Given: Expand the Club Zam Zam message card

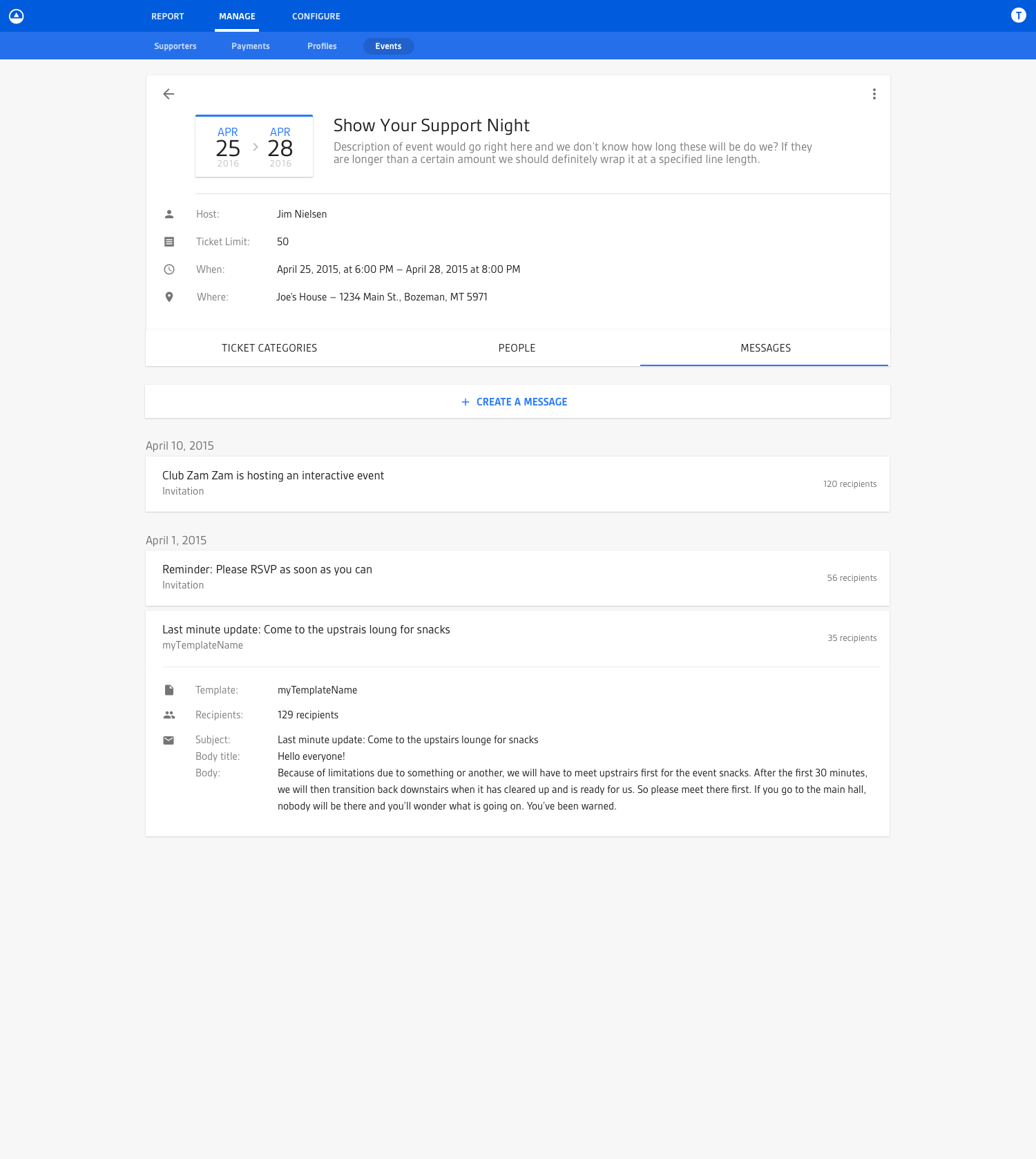Looking at the screenshot, I should [517, 484].
